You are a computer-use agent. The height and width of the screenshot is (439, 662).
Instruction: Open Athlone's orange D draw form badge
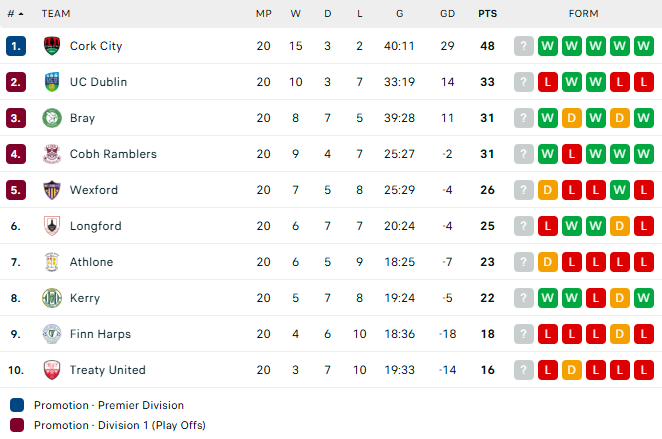548,262
